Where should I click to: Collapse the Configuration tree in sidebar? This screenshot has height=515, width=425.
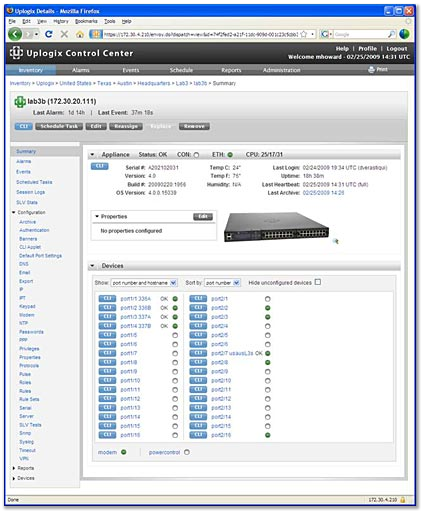[x=14, y=212]
